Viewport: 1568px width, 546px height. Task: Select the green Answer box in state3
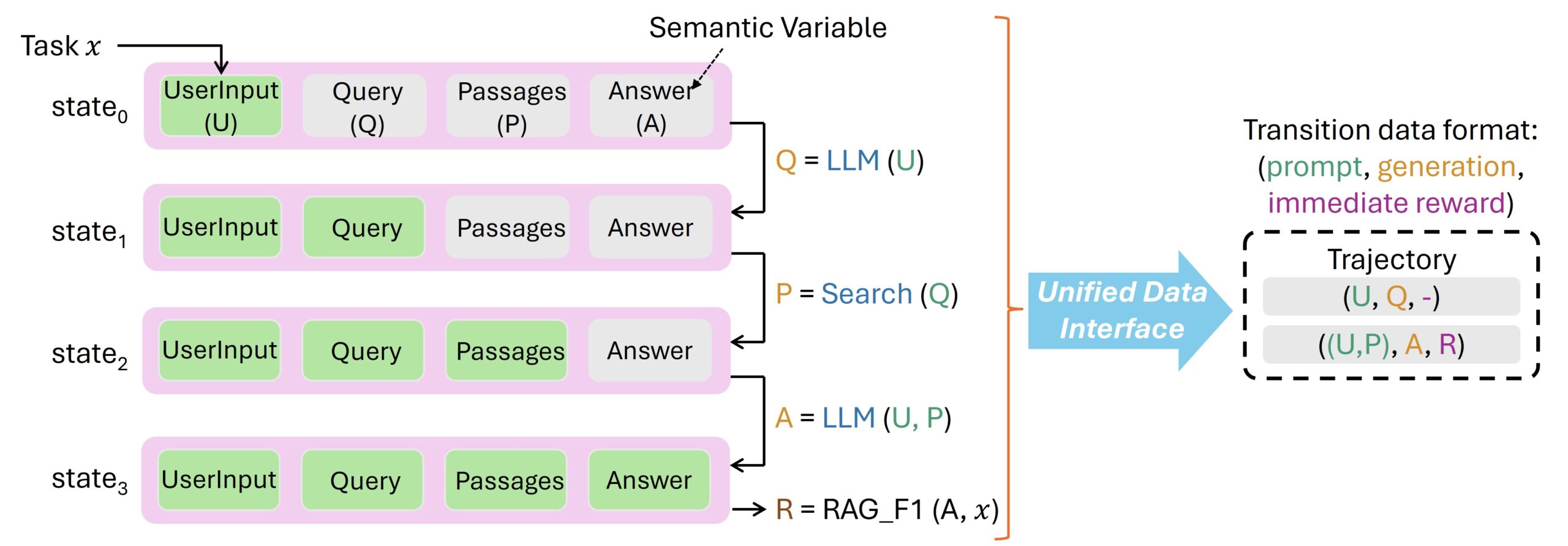tap(649, 480)
